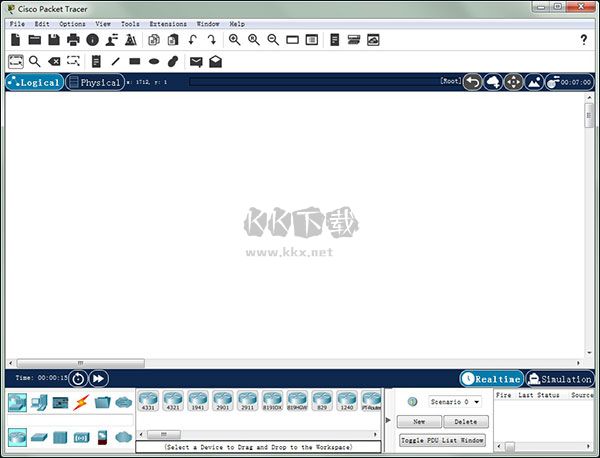Click Toggle PDU List Window button
This screenshot has width=600, height=458.
tap(442, 440)
